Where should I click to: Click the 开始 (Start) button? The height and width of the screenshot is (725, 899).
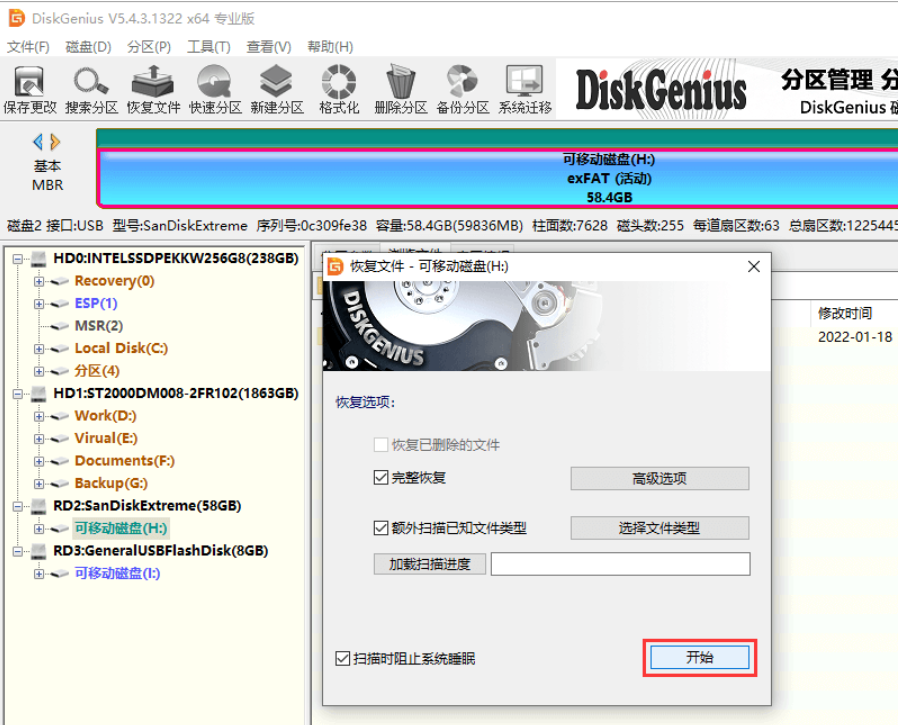click(699, 657)
